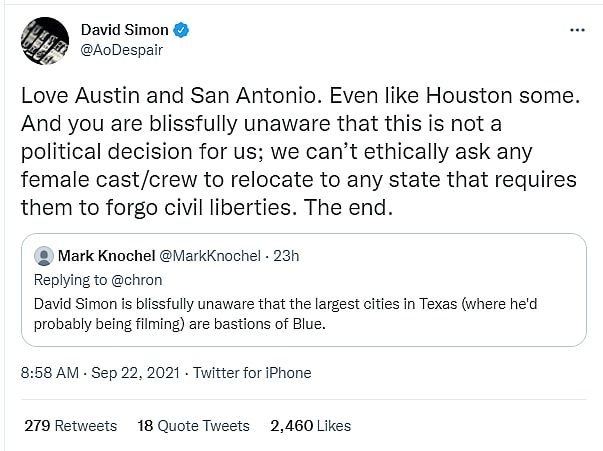The width and height of the screenshot is (603, 451).
Task: View the 279 Retweets list
Action: [x=70, y=425]
